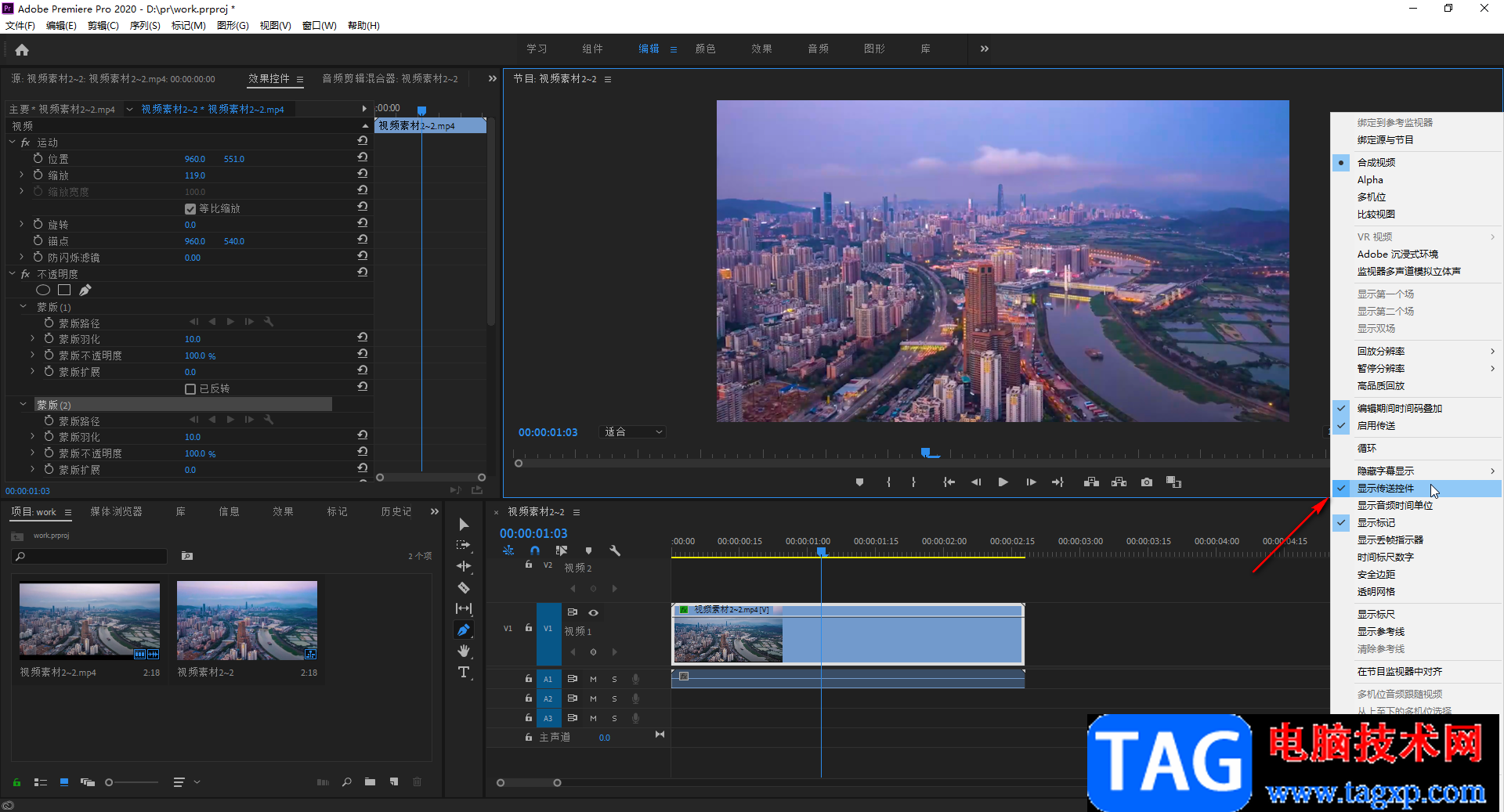This screenshot has width=1504, height=812.
Task: Click the Export Frame camera icon
Action: click(1147, 482)
